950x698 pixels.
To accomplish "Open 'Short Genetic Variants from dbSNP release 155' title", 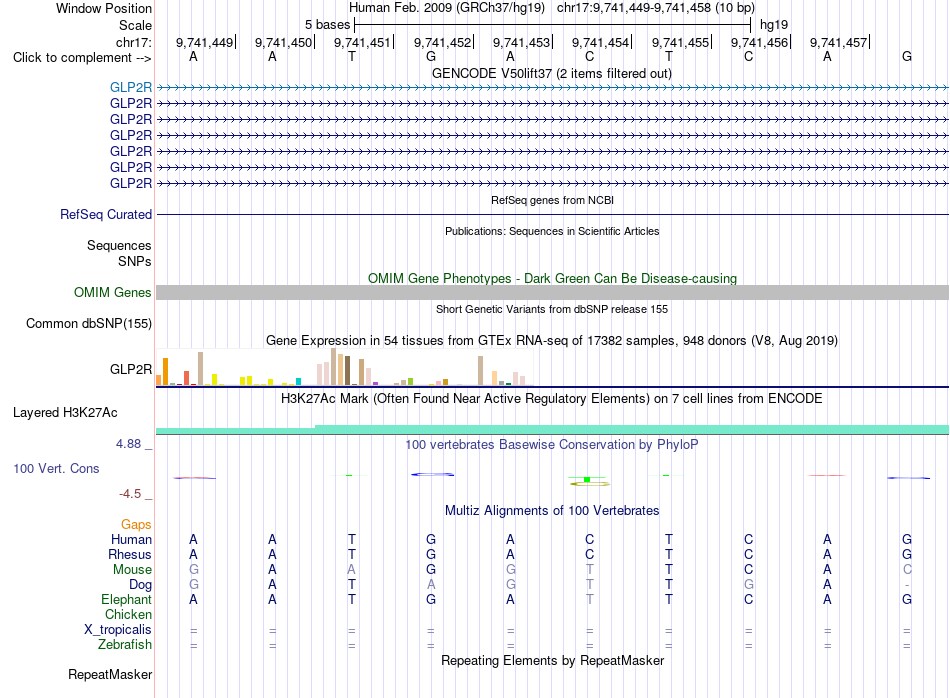I will pos(552,309).
